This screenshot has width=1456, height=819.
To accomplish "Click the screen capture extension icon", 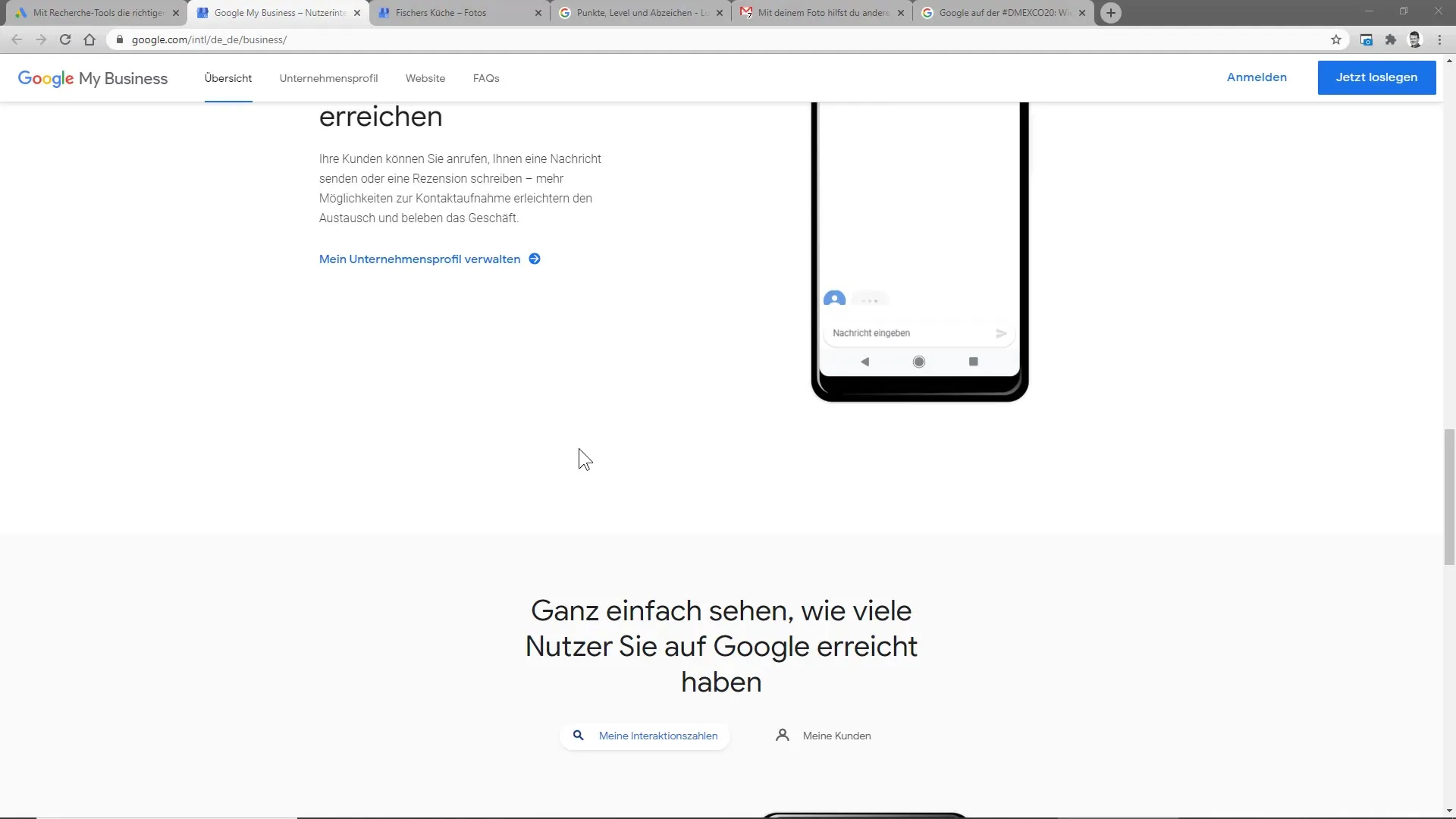I will tap(1367, 39).
